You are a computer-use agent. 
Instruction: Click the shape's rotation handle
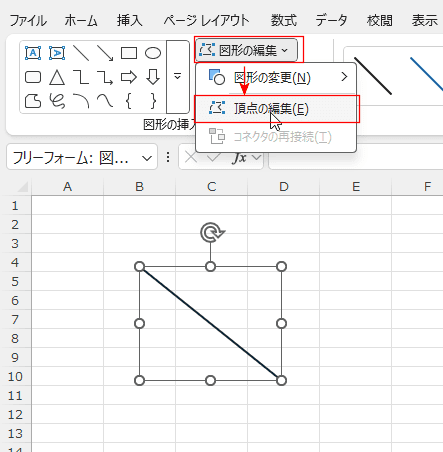(x=212, y=232)
